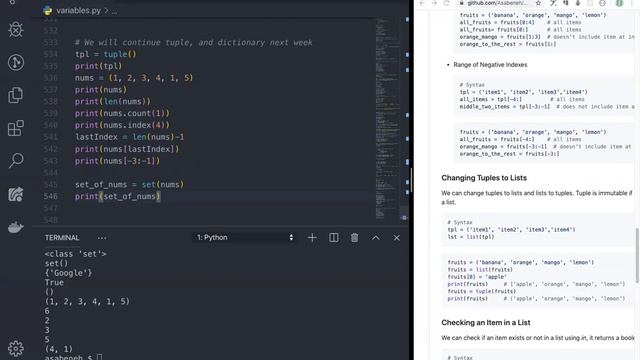
Task: Click line number 546 in gutter
Action: click(51, 196)
